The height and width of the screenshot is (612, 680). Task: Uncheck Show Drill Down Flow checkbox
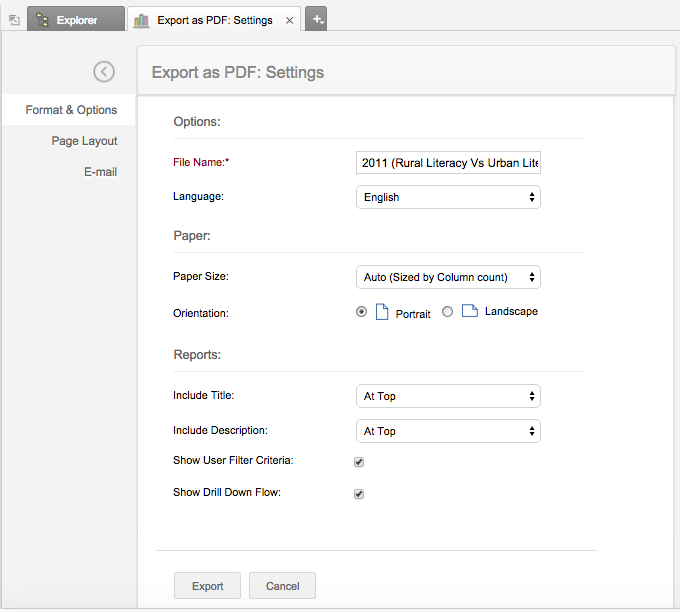pyautogui.click(x=359, y=494)
